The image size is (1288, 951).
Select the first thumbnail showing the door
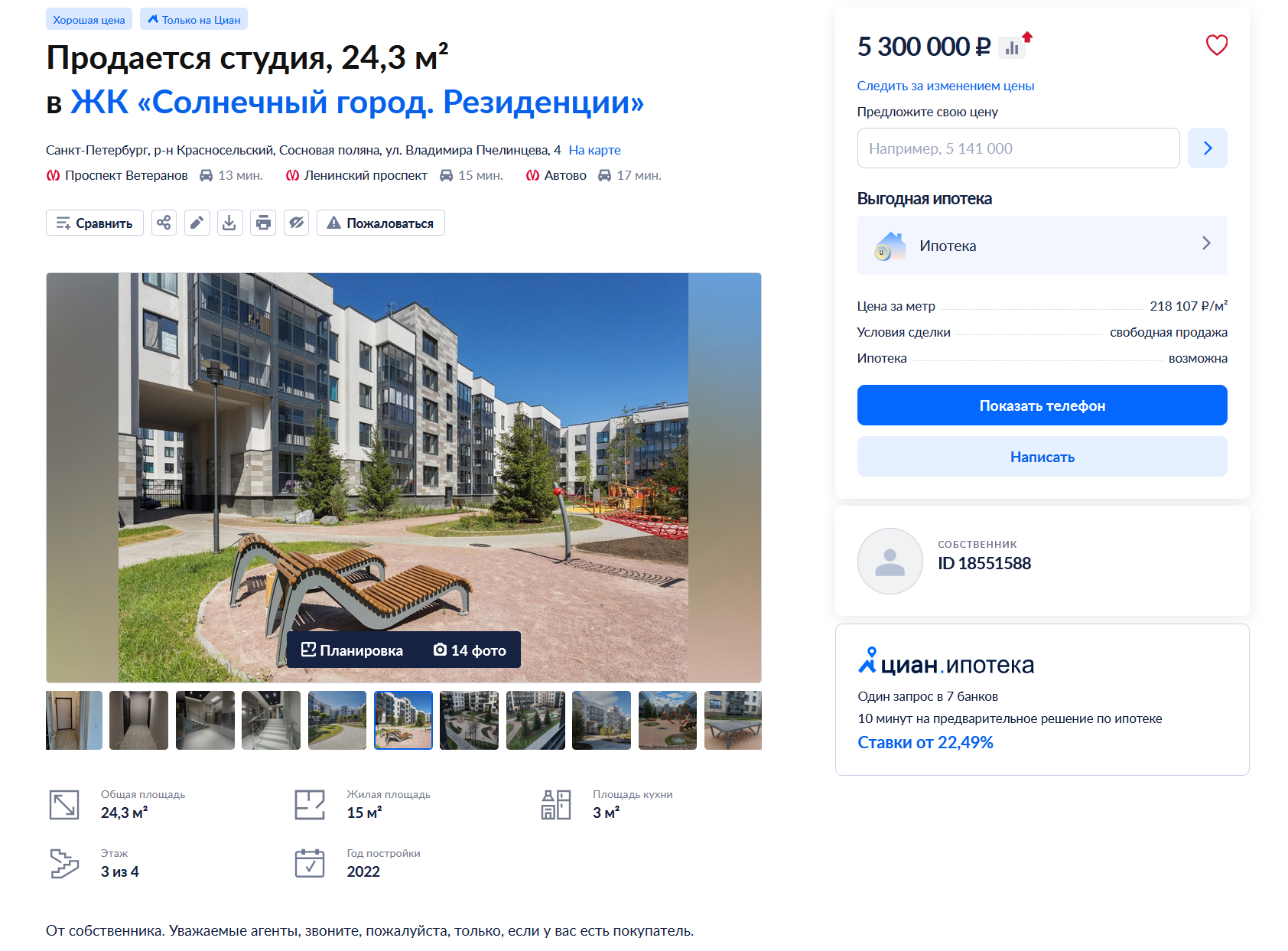click(x=74, y=720)
